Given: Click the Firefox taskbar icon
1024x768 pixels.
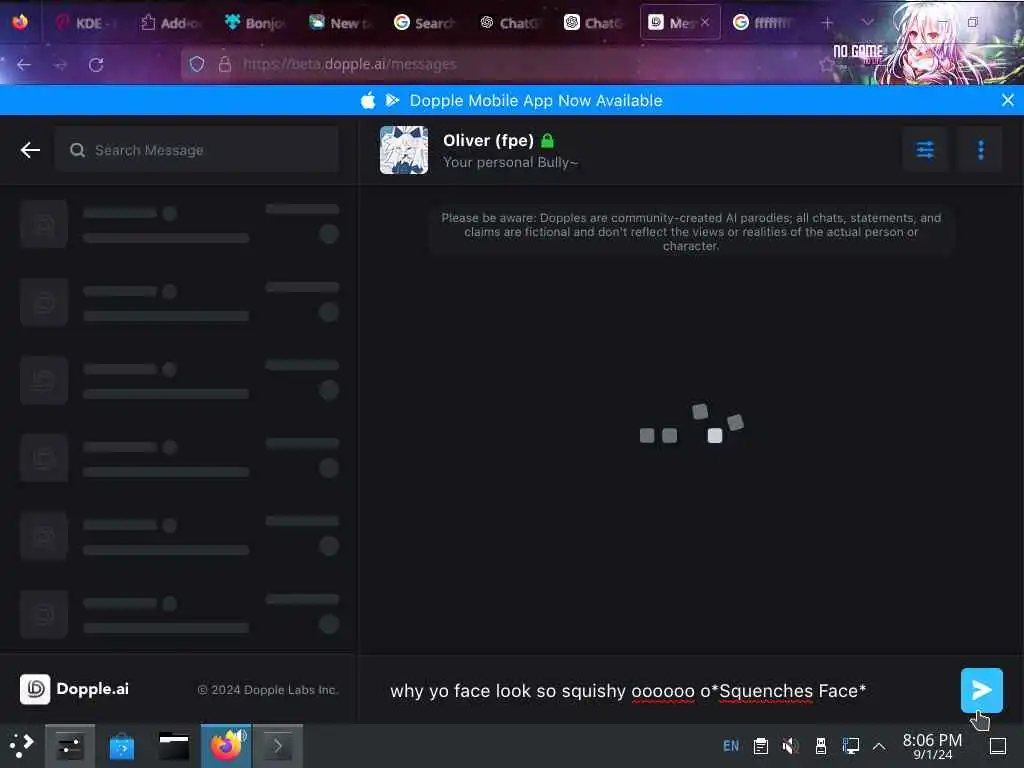Looking at the screenshot, I should 226,746.
